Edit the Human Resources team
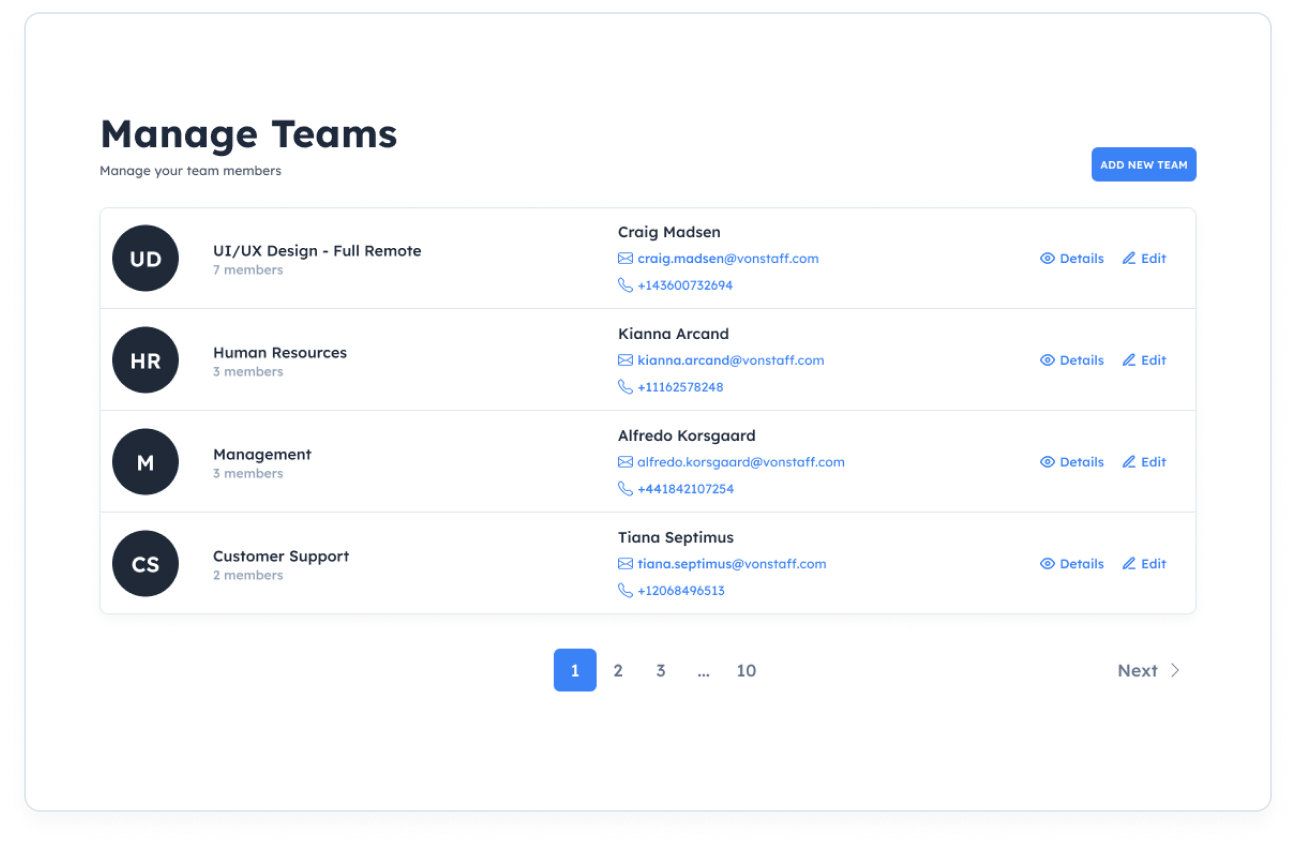This screenshot has width=1296, height=848. click(1144, 360)
